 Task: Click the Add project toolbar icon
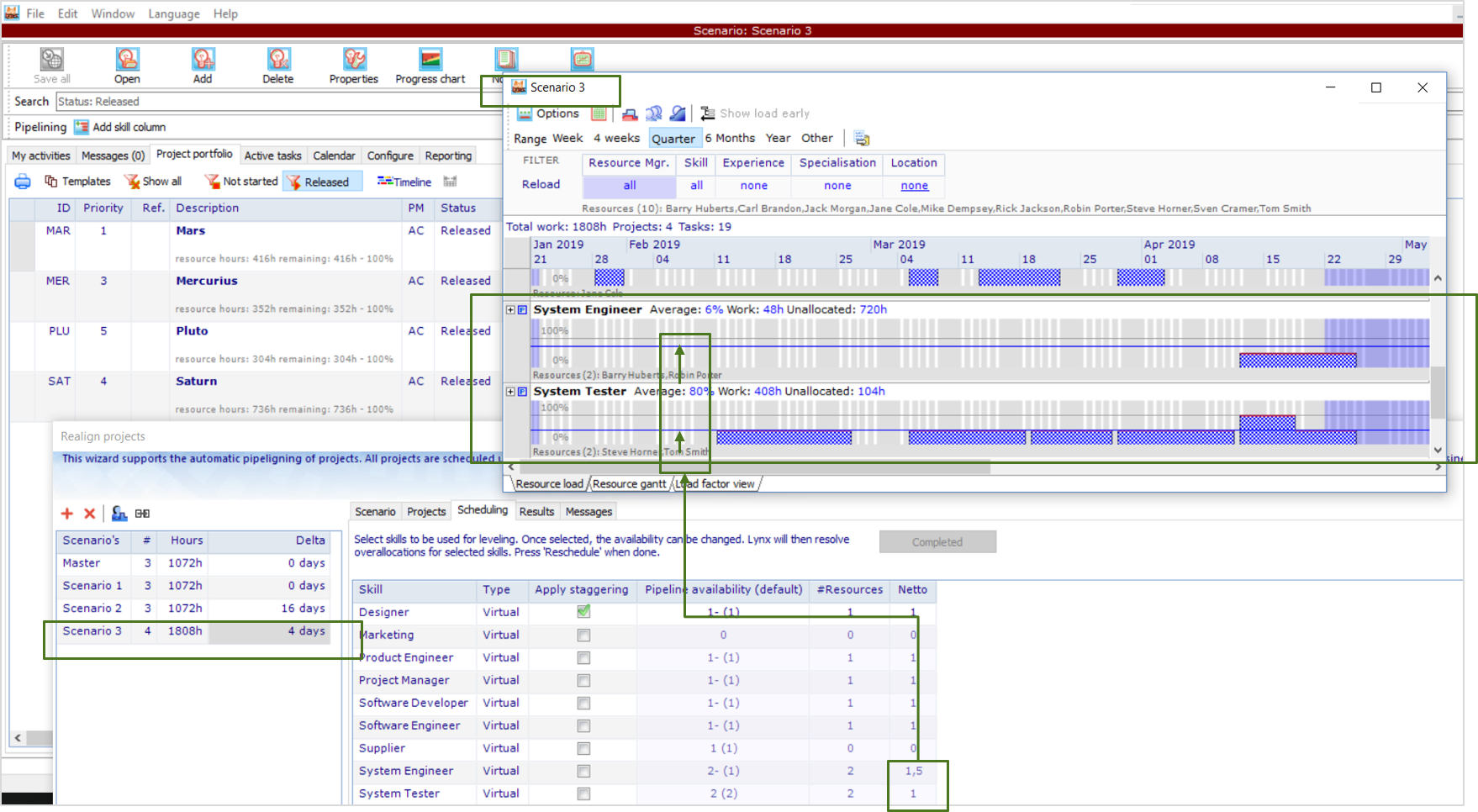click(203, 60)
